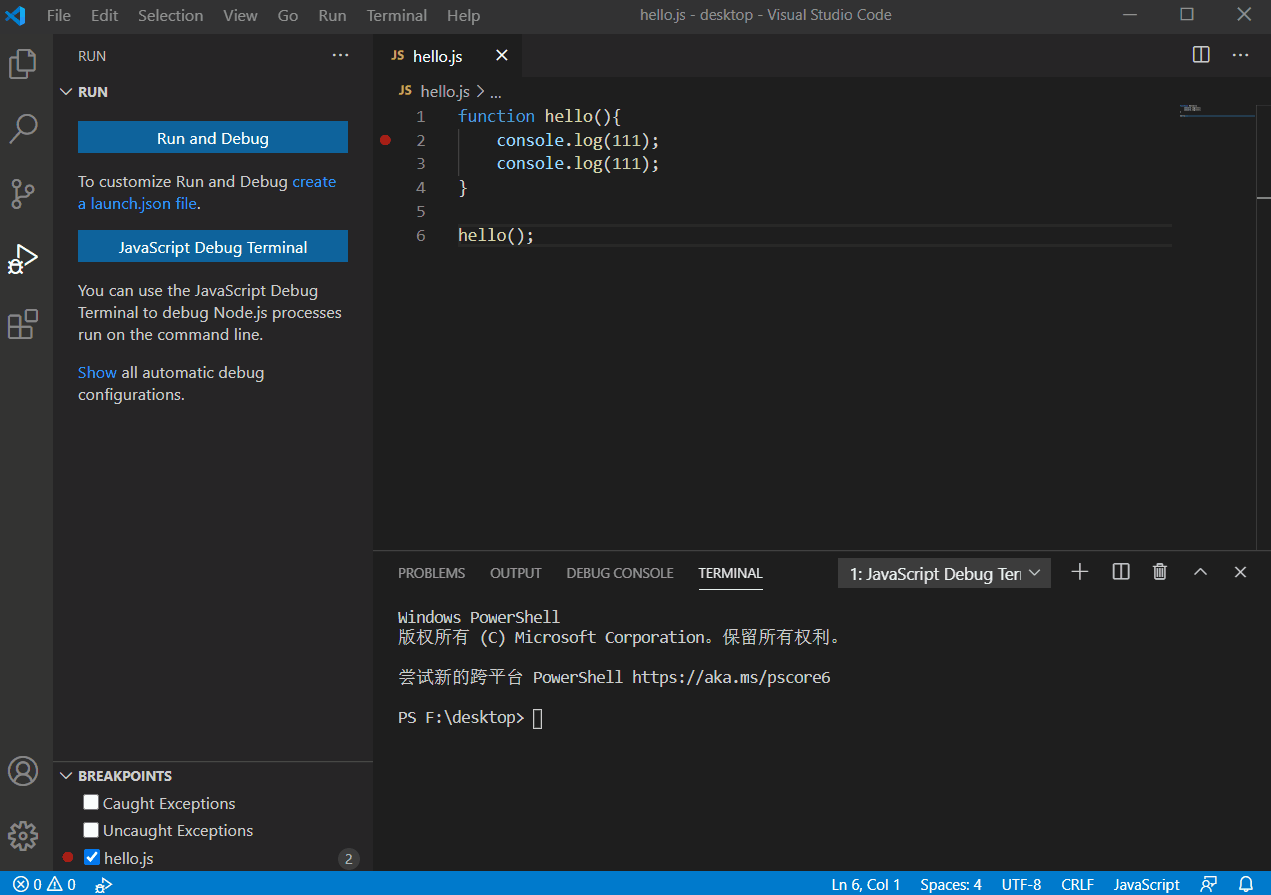Create a new terminal with the plus icon
This screenshot has height=895, width=1271.
[x=1079, y=571]
